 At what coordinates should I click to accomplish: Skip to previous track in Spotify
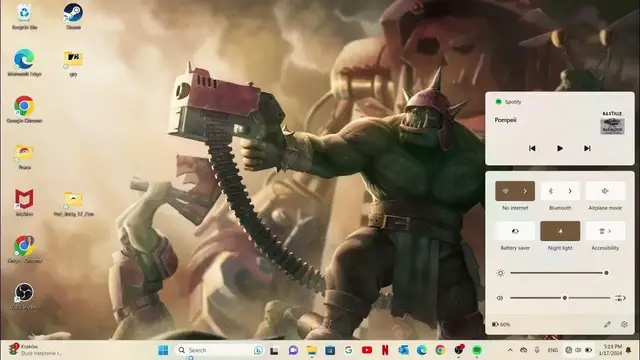(532, 149)
